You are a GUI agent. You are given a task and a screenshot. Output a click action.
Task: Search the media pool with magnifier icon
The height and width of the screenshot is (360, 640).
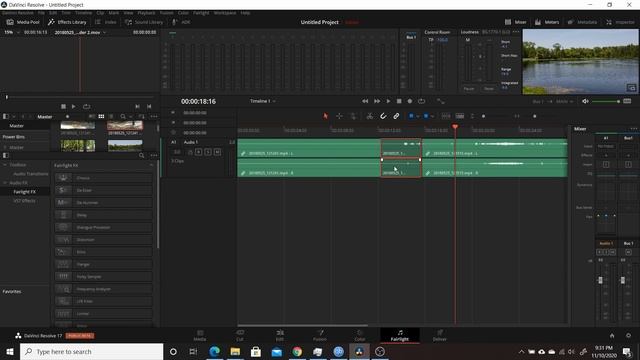123,117
